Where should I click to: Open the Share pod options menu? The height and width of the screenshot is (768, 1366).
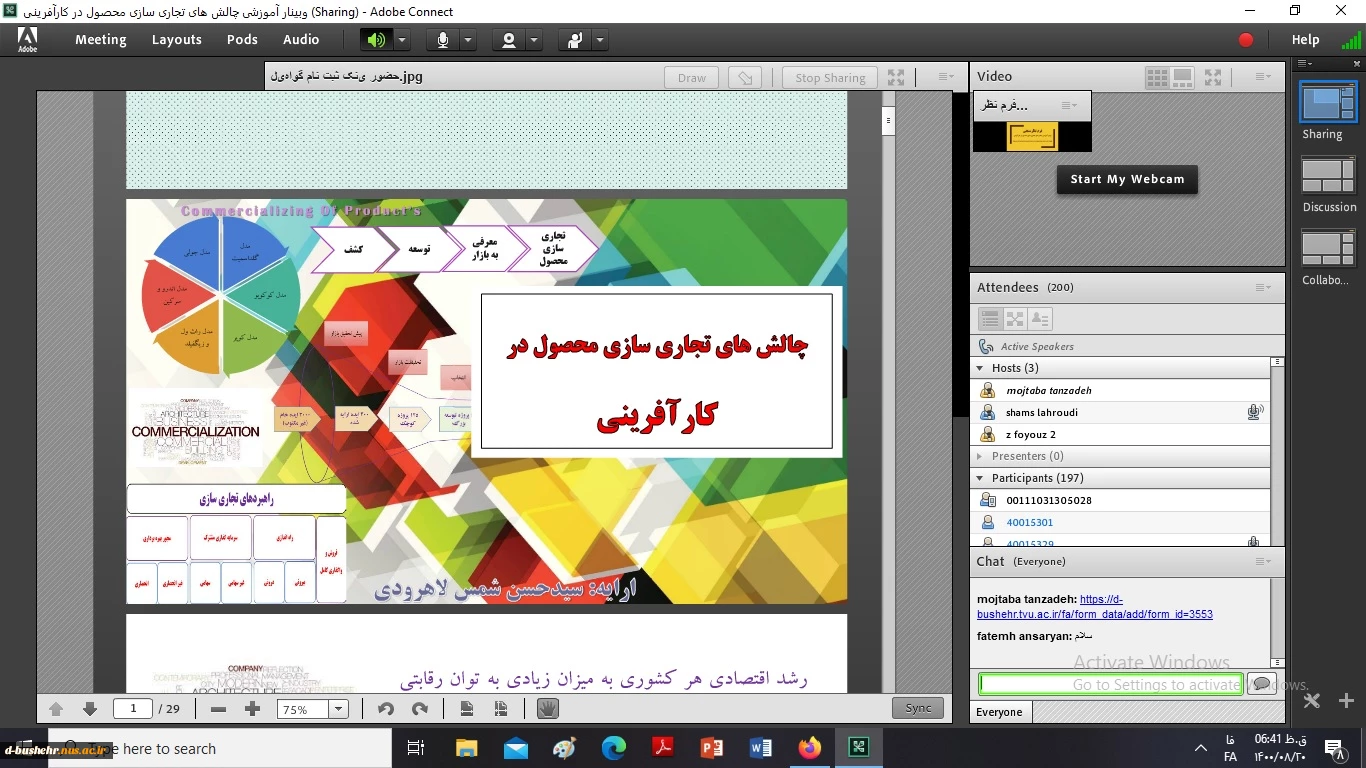(x=946, y=77)
